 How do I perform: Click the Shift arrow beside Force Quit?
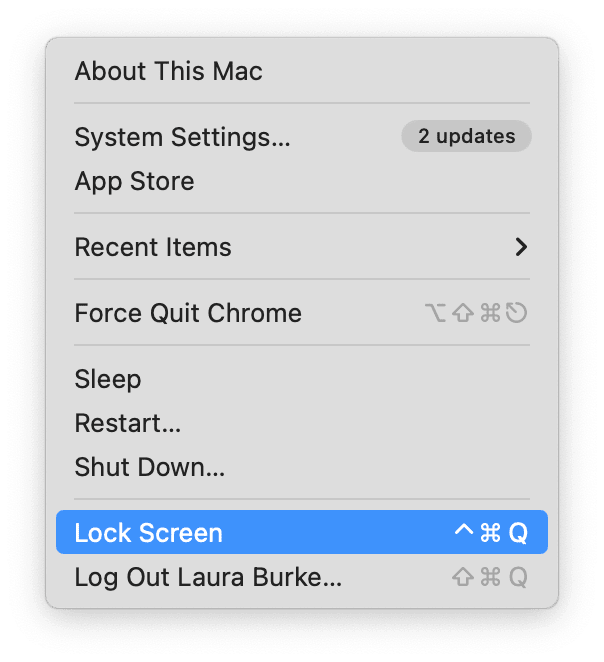click(x=462, y=314)
